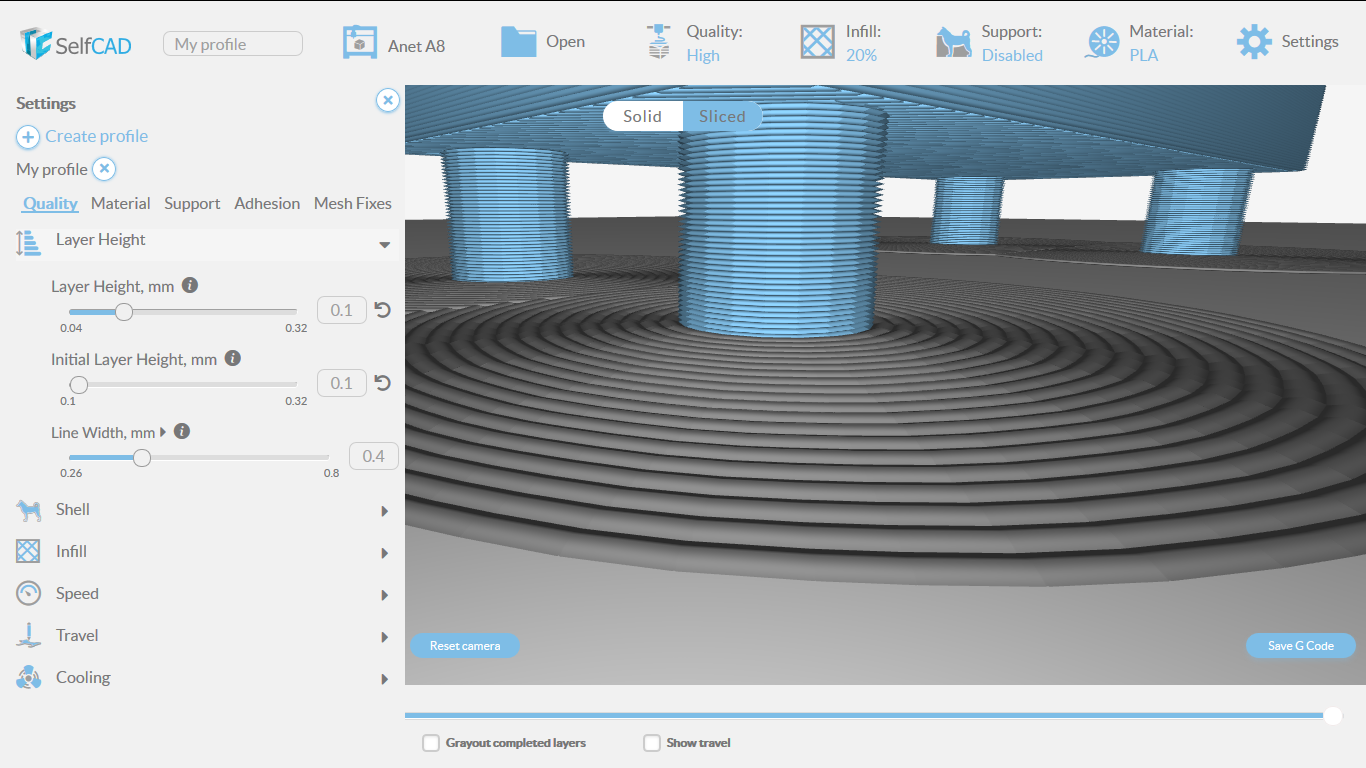
Task: Open the Material PLA option
Action: [x=1144, y=55]
